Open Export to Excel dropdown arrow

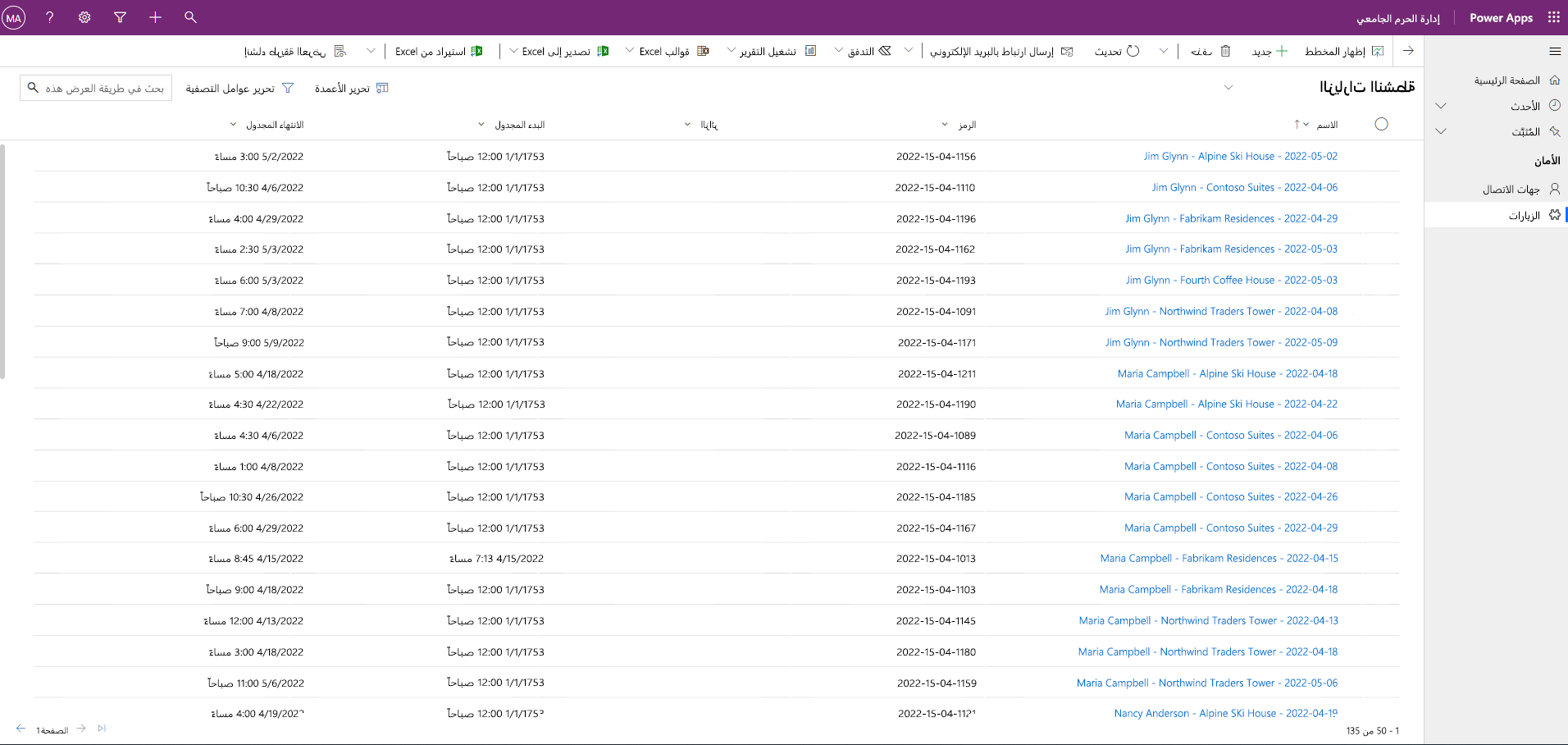[x=513, y=51]
